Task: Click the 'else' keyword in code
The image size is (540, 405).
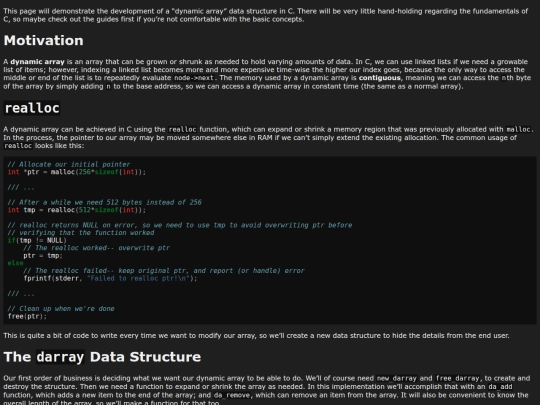Action: coord(15,263)
